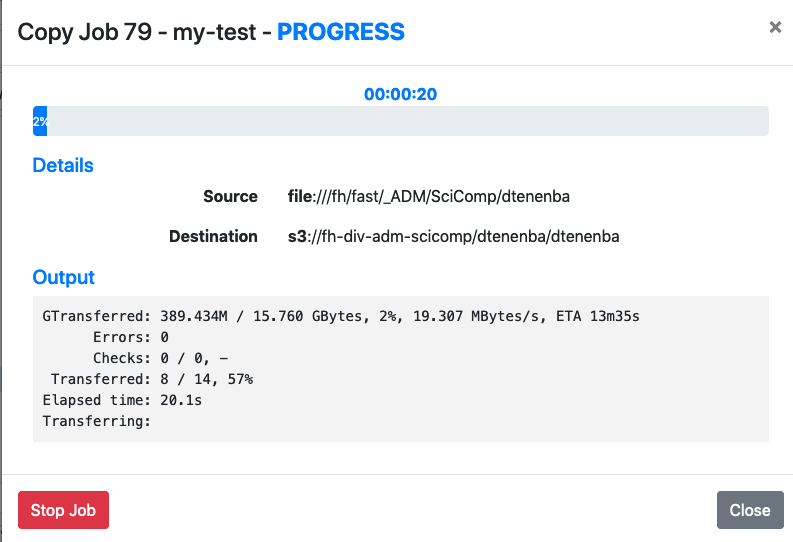This screenshot has height=542, width=793.
Task: Click the Transferring: output line
Action: (x=97, y=421)
